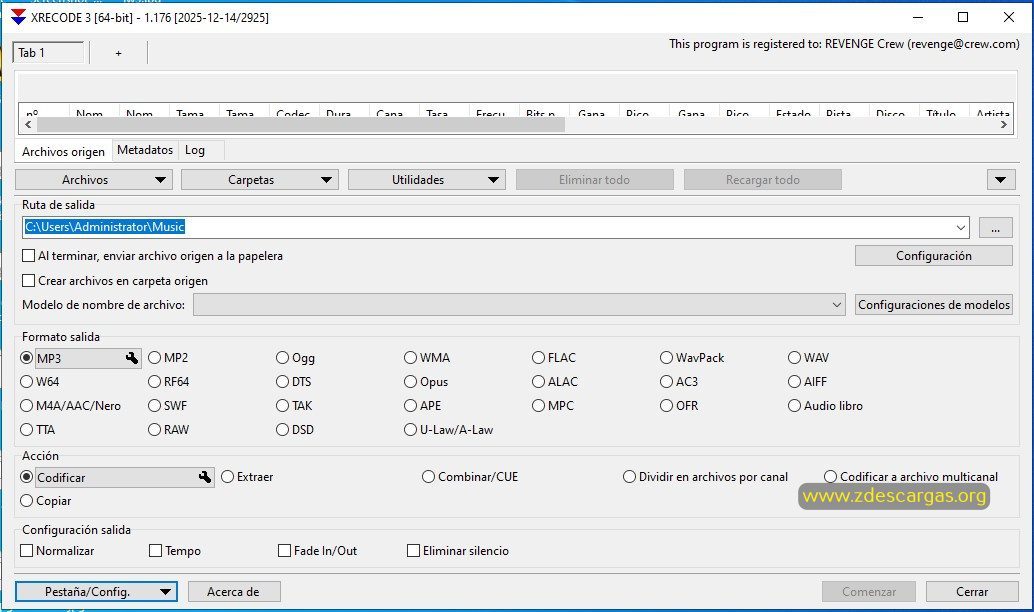Check Eliminar silencio

click(x=413, y=551)
